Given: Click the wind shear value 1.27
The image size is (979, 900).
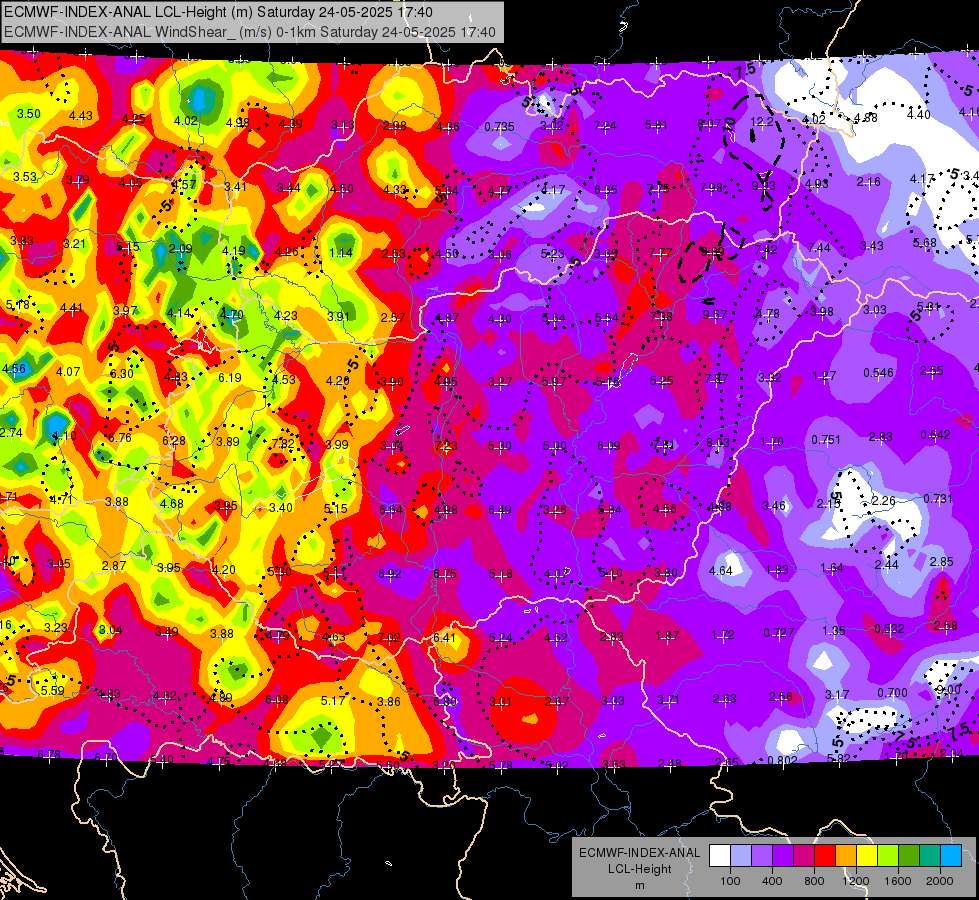Looking at the screenshot, I should 824,375.
